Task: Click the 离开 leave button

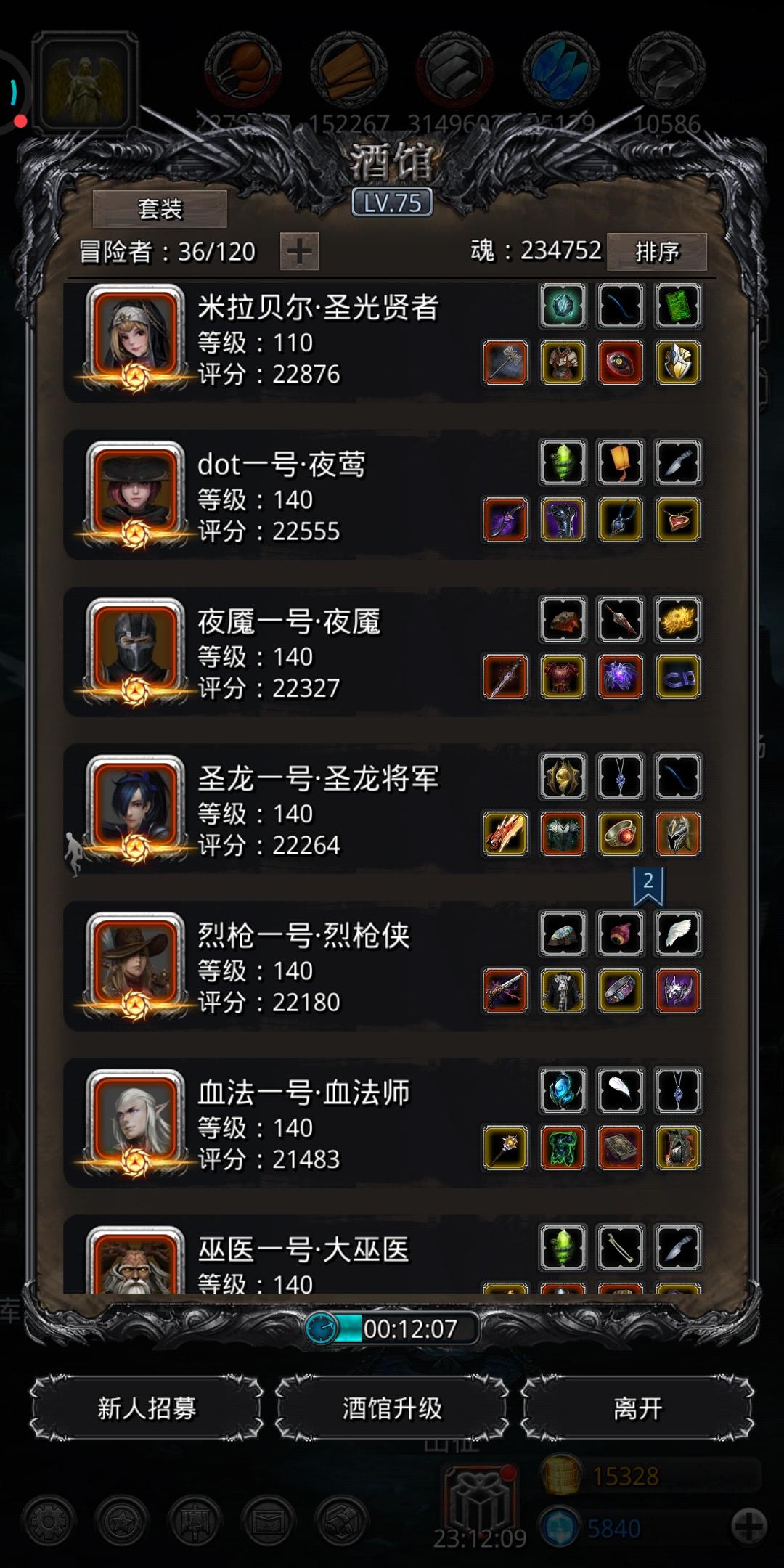Action: pyautogui.click(x=637, y=1408)
